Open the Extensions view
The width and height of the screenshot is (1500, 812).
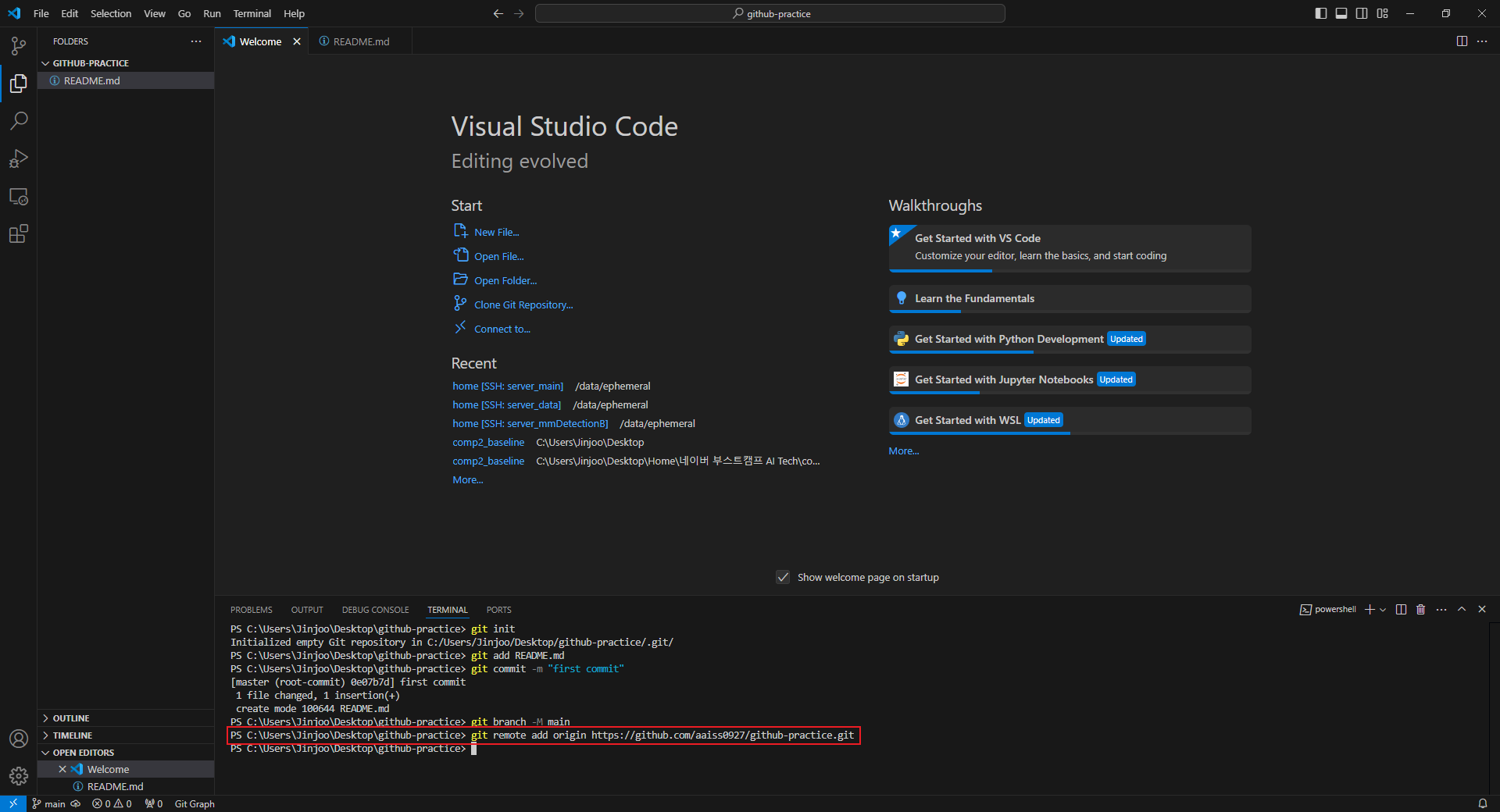coord(19,233)
